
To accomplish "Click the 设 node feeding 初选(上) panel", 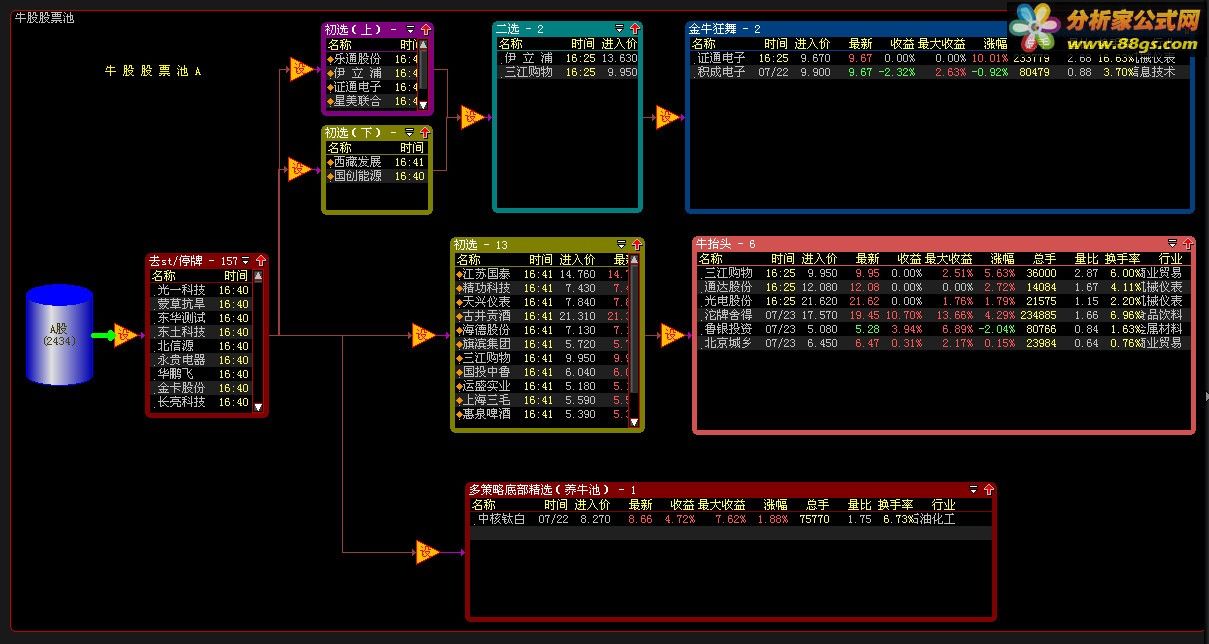I will [300, 69].
